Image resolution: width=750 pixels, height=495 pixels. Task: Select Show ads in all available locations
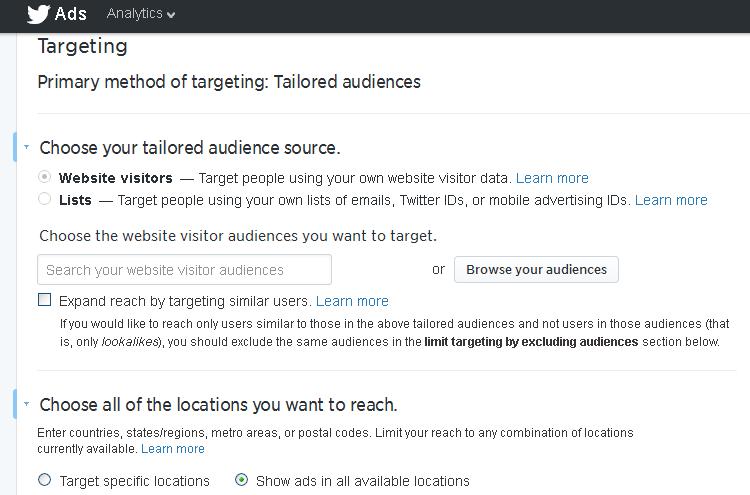(241, 480)
